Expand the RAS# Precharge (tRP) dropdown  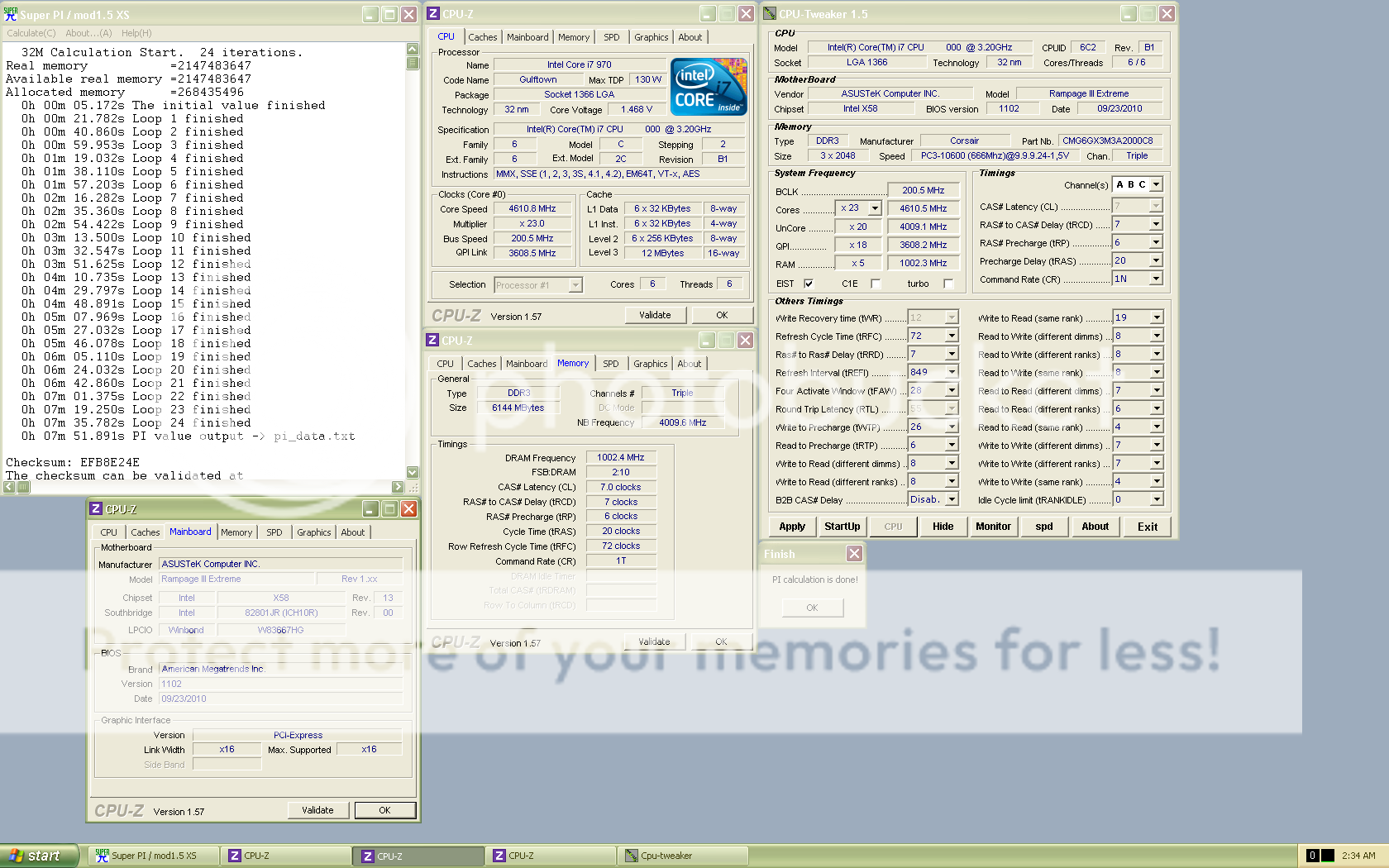tap(1156, 242)
